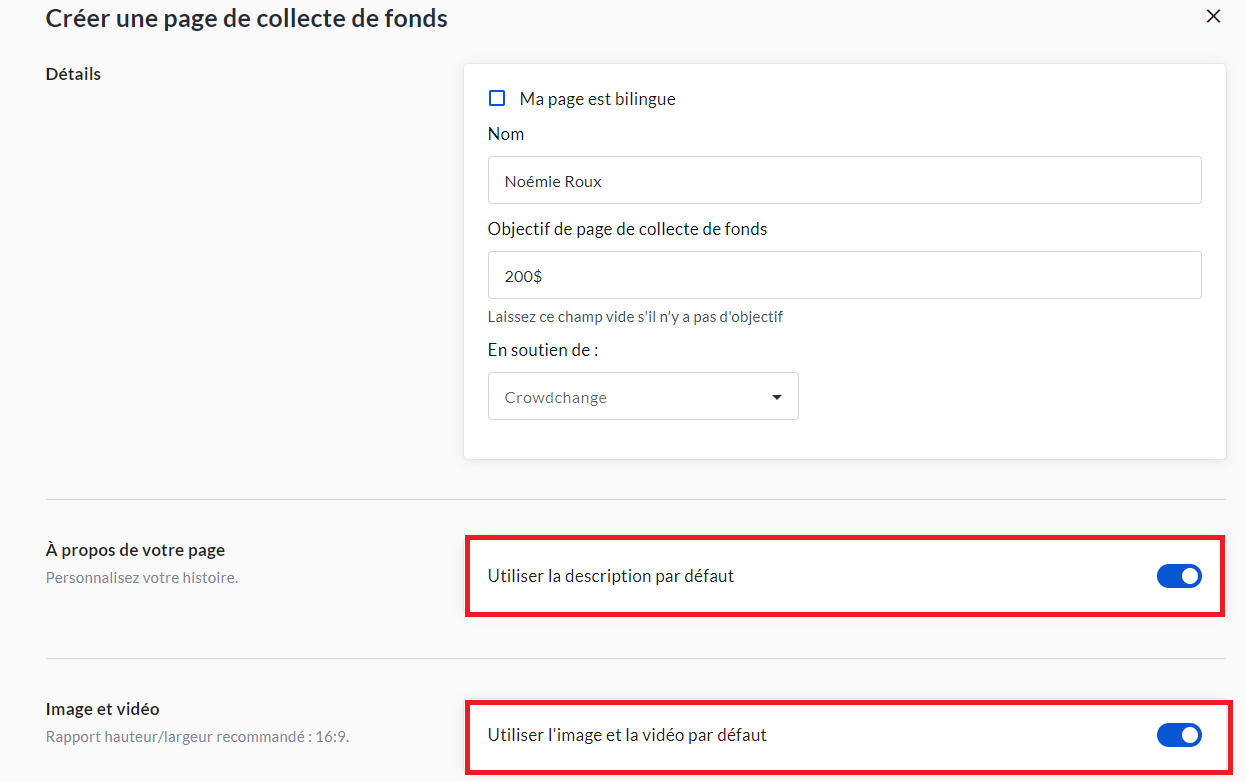This screenshot has height=781, width=1246.
Task: Disable the default description toggle
Action: point(1179,576)
